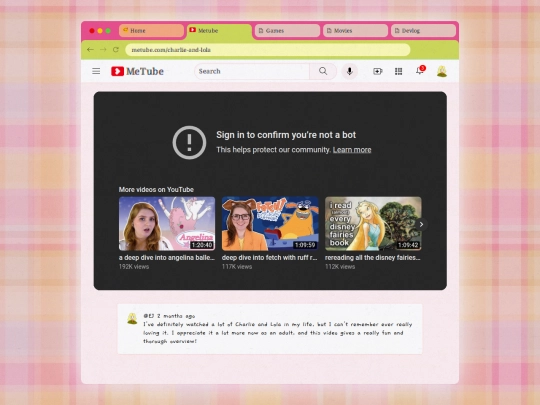Click the 'Sign in to confirm you're not a bot' heading

click(286, 135)
